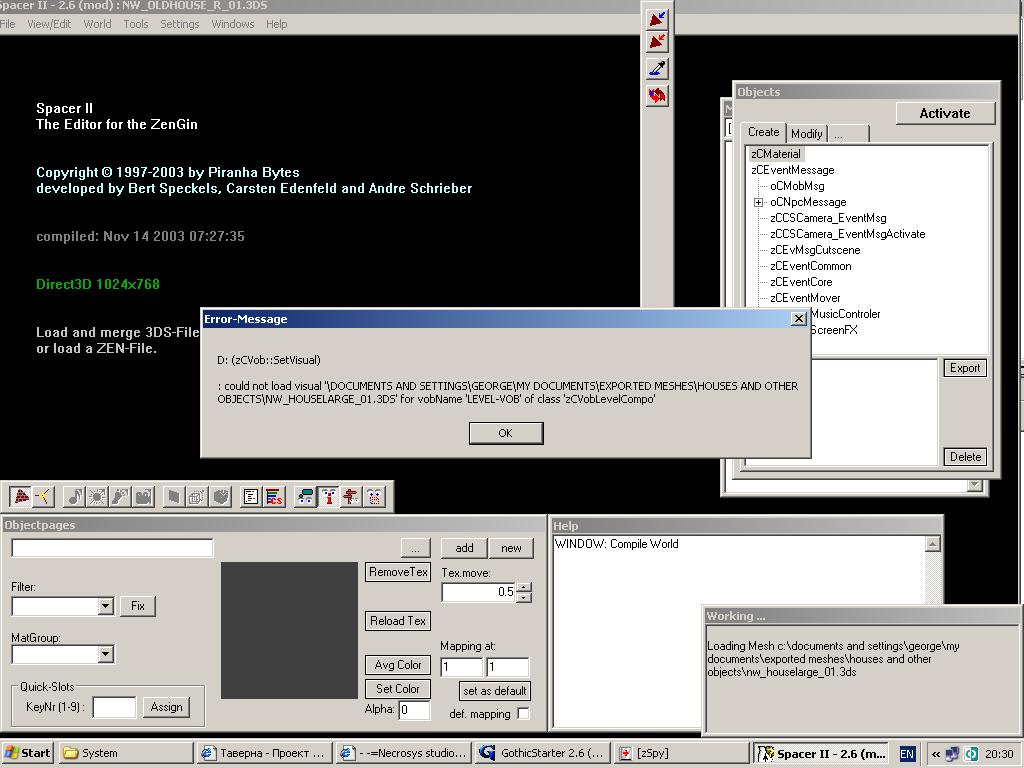
Task: Click the grayed wireframe cube toolbar icon
Action: click(x=196, y=497)
